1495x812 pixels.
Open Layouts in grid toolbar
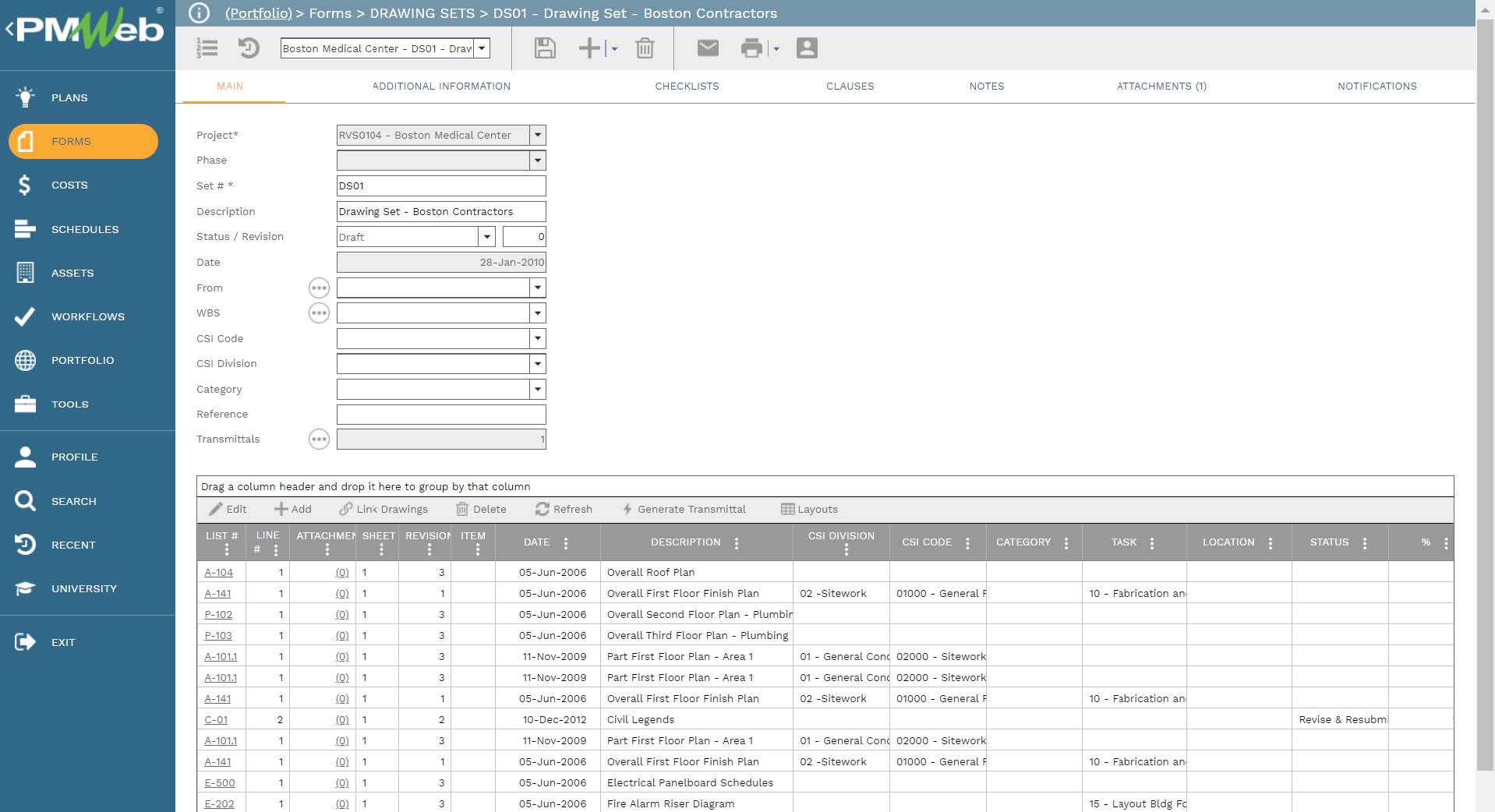pyautogui.click(x=809, y=509)
